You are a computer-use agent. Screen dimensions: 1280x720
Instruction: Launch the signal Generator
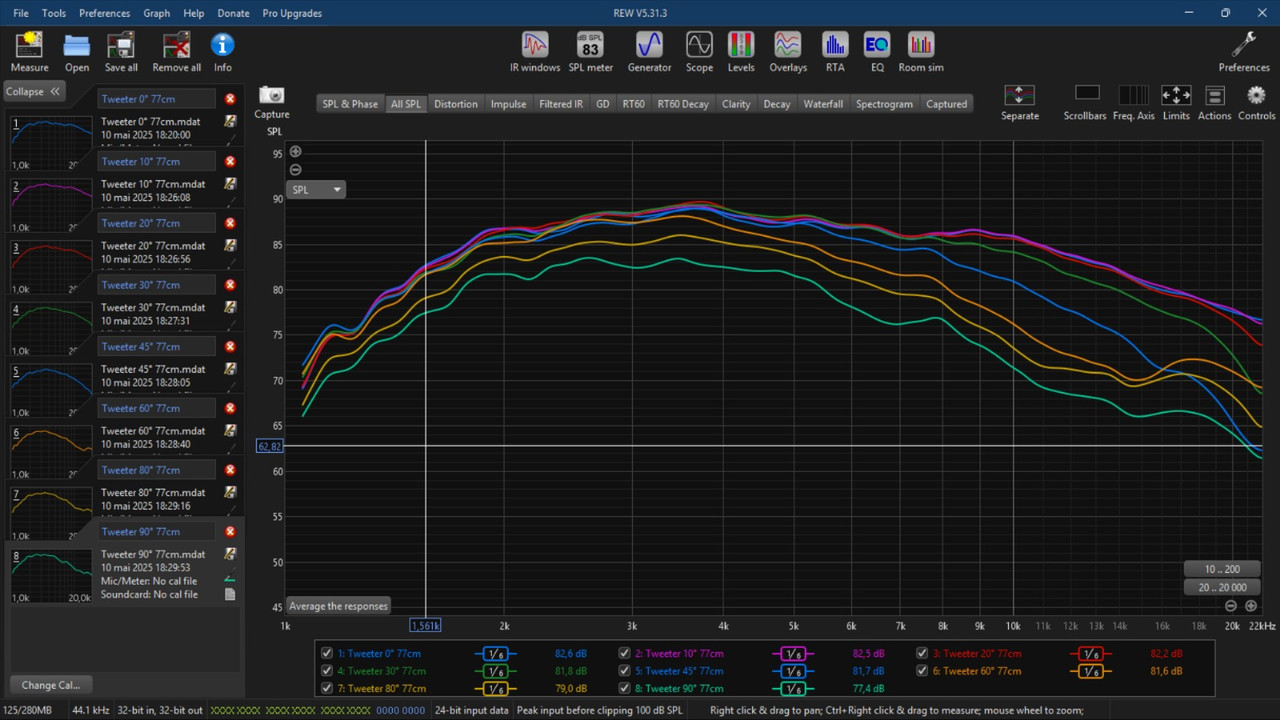pos(649,52)
